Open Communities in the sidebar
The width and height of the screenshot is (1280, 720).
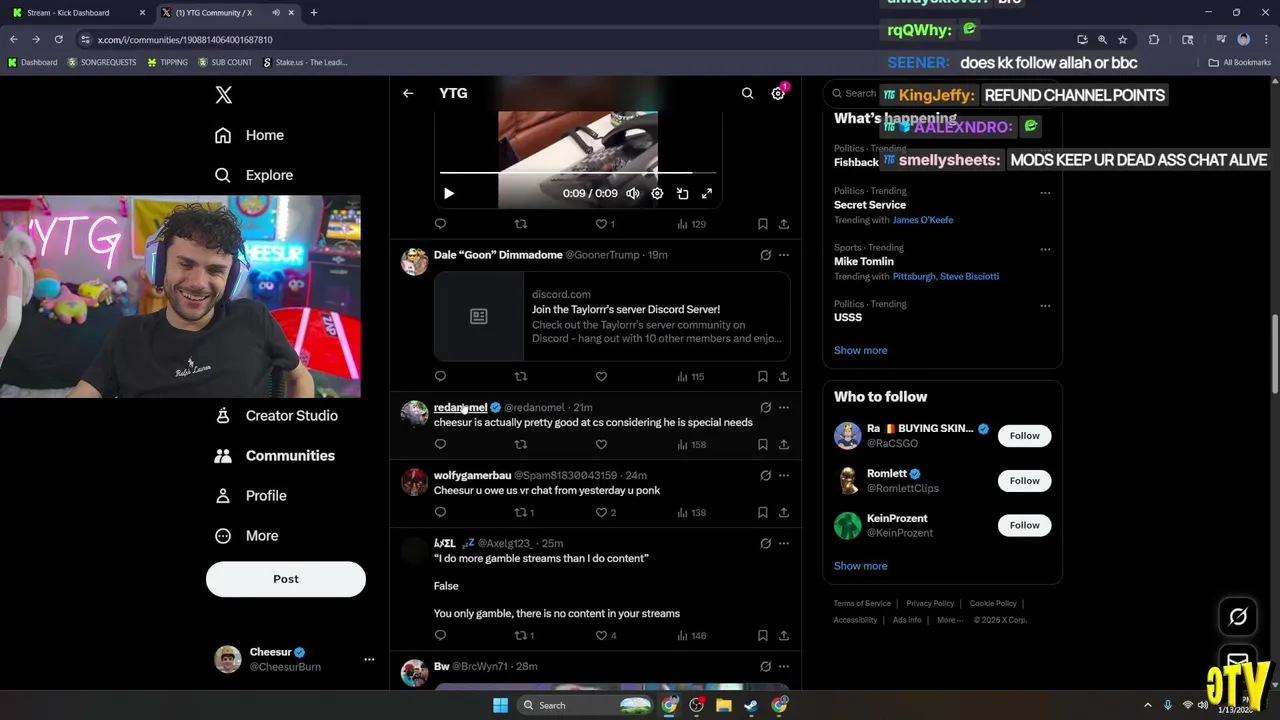pyautogui.click(x=275, y=455)
